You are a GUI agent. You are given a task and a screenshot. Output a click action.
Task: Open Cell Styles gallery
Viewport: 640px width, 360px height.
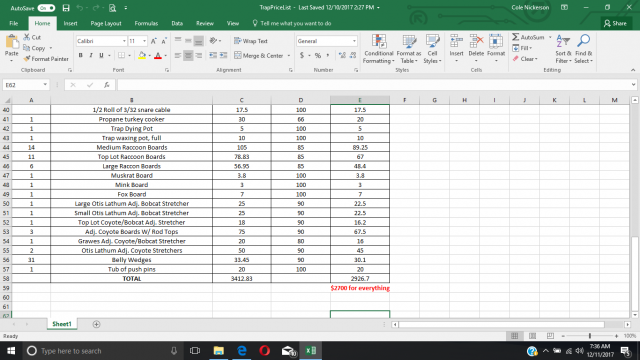(432, 49)
